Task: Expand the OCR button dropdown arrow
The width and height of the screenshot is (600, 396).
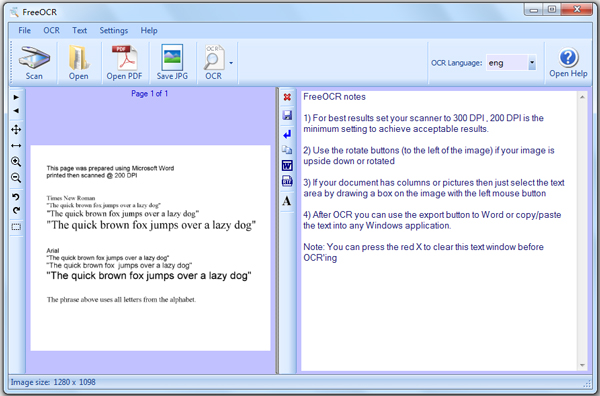Action: (231, 63)
